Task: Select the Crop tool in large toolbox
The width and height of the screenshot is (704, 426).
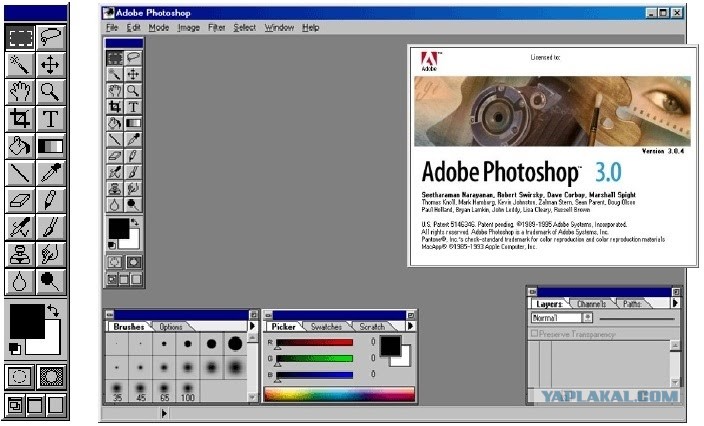Action: pos(20,119)
